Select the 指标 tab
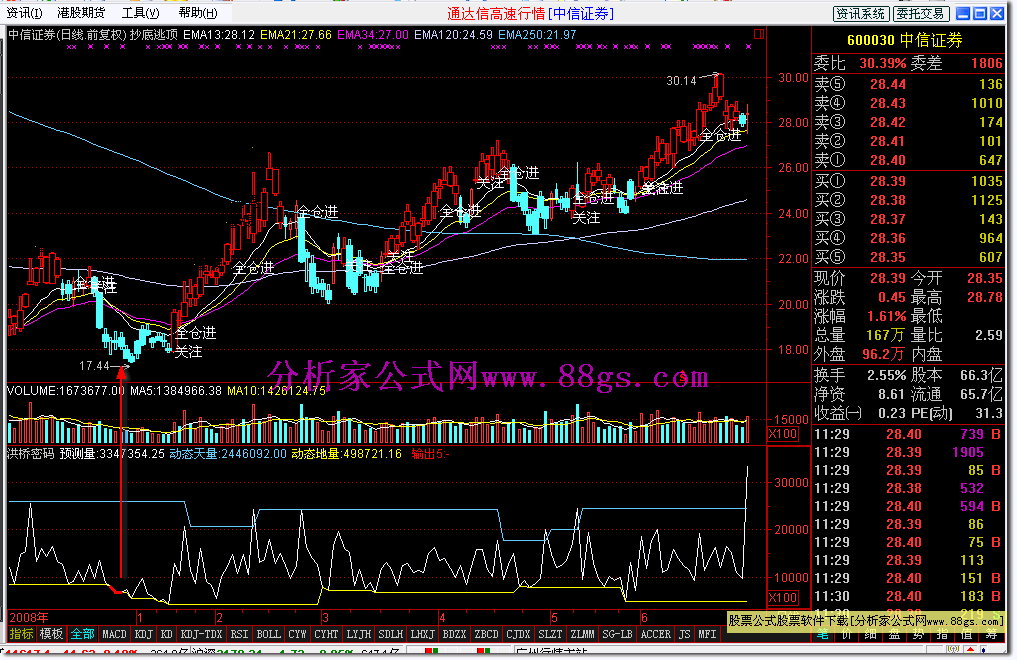The width and height of the screenshot is (1017, 660). point(21,634)
